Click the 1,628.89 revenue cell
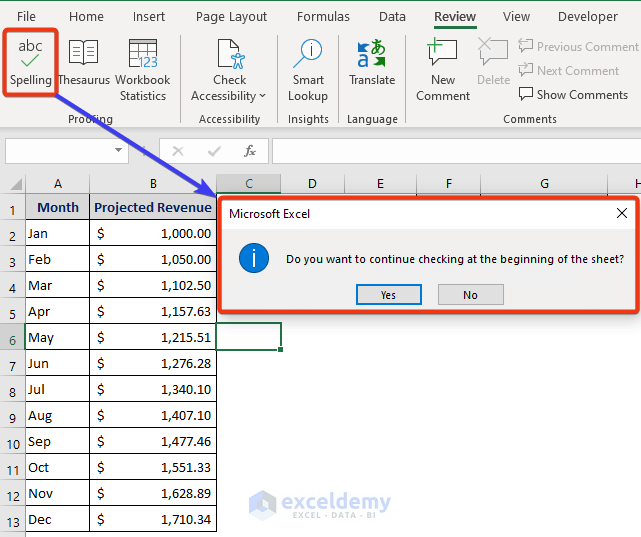Viewport: 641px width, 537px height. tap(153, 493)
